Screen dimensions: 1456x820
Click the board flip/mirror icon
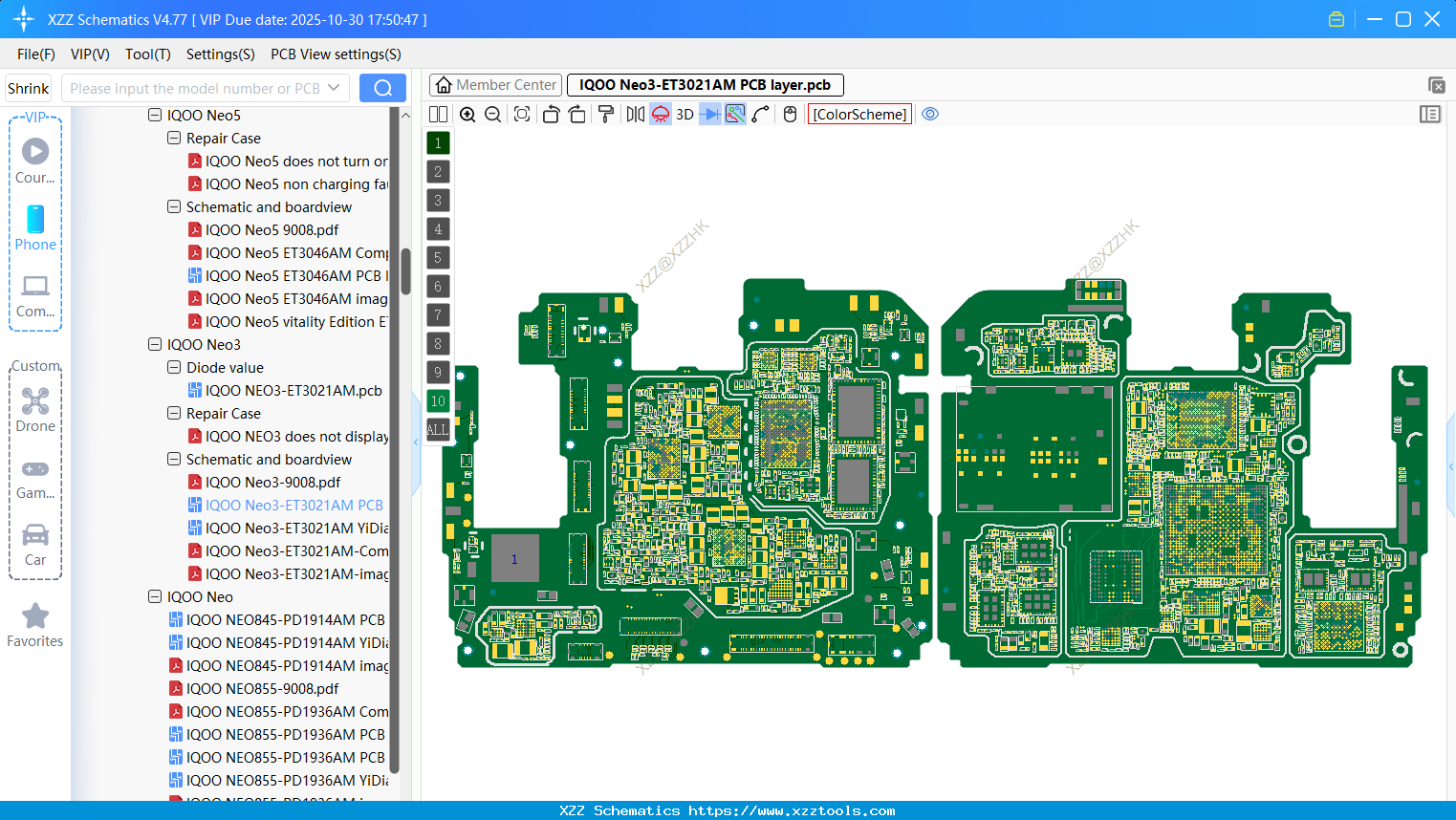[634, 114]
